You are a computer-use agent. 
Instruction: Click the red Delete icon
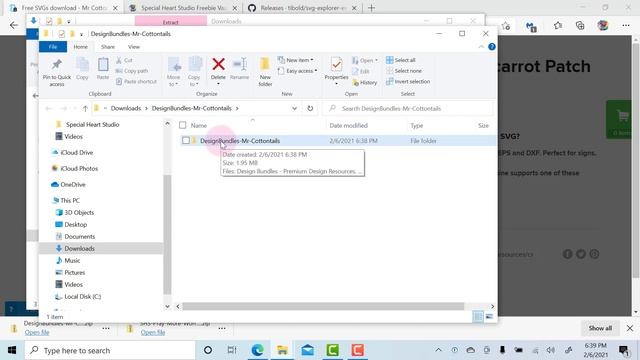pyautogui.click(x=218, y=64)
